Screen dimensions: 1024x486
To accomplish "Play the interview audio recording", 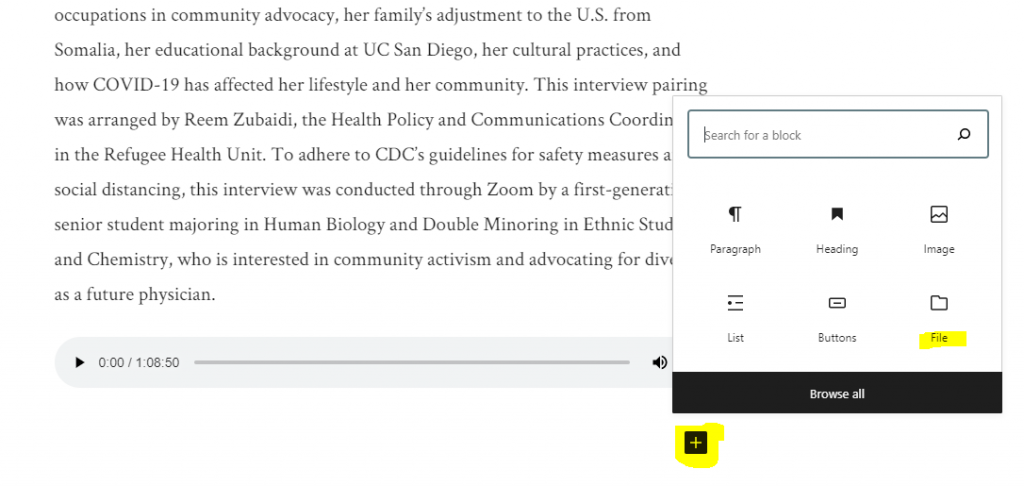I will 80,363.
